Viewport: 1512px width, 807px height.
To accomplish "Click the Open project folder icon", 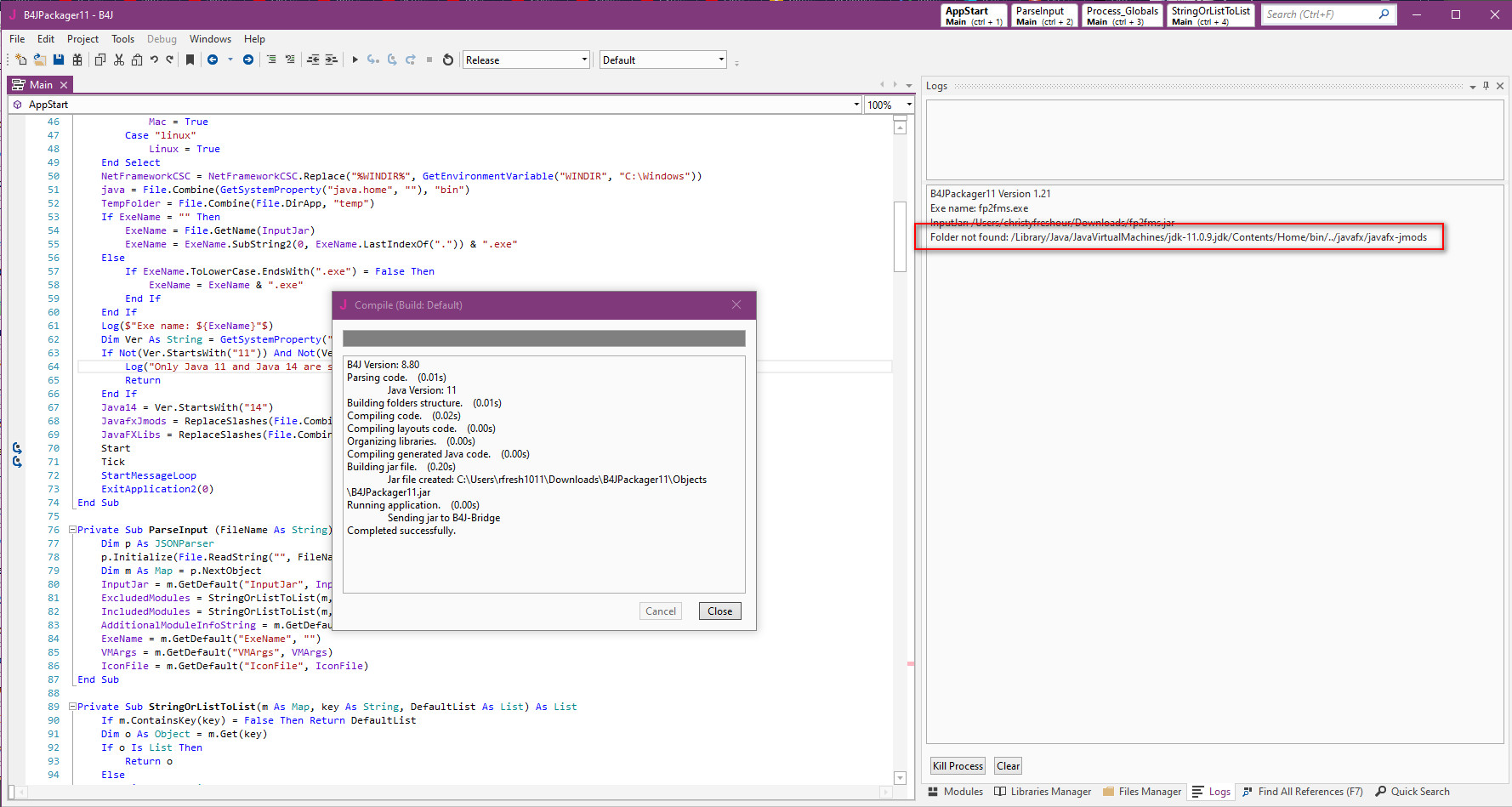I will coord(39,60).
